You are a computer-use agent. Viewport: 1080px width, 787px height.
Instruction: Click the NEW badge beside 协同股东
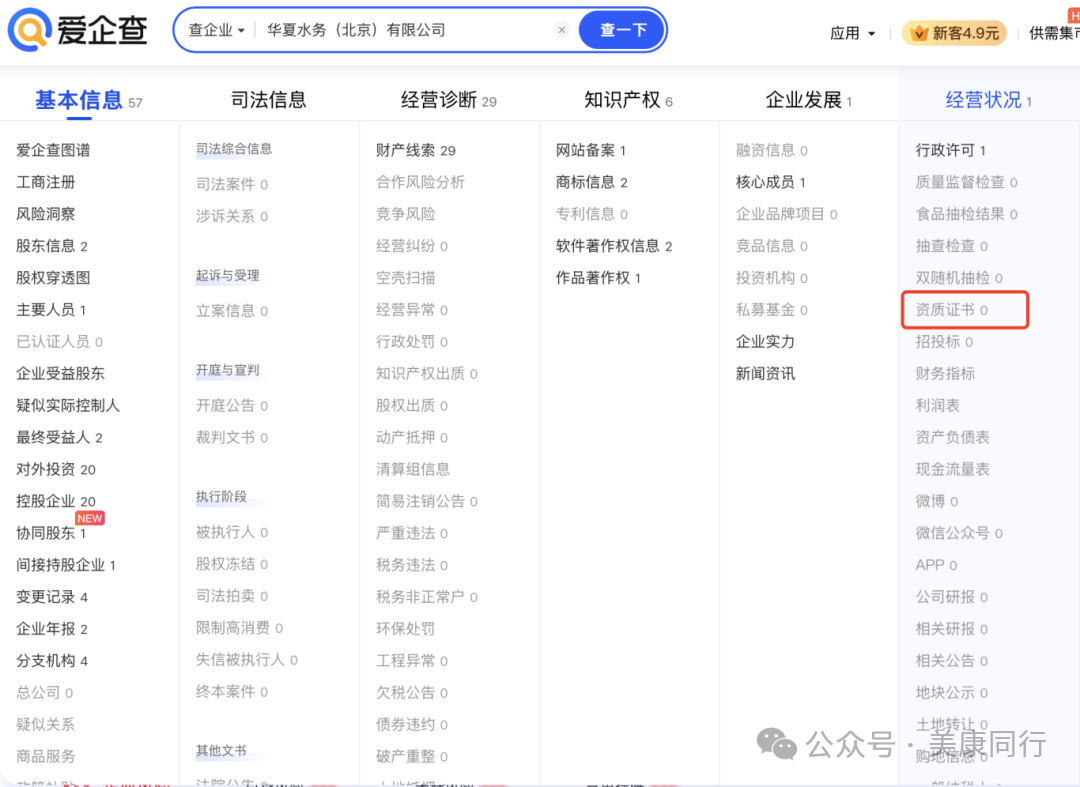point(90,518)
